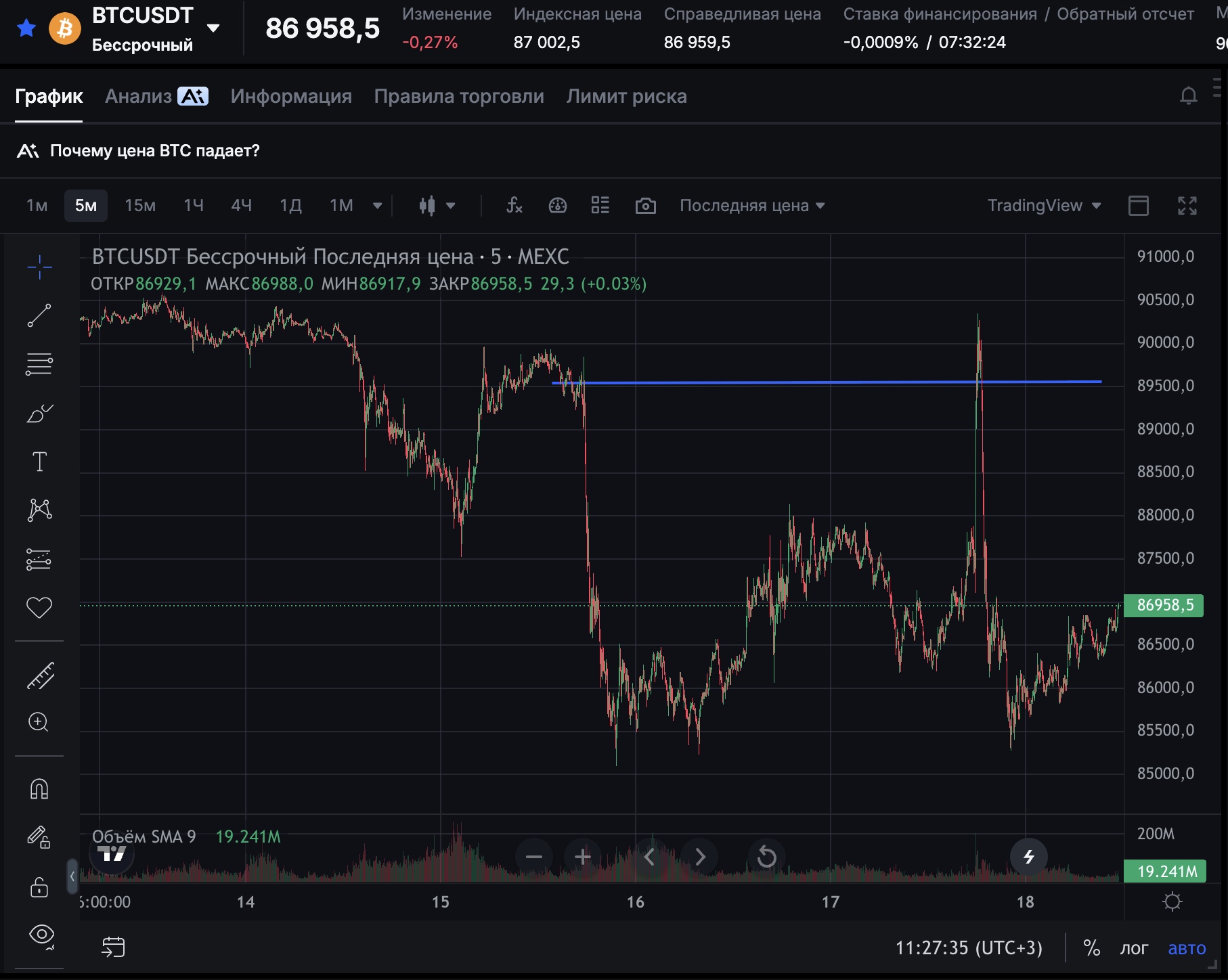This screenshot has width=1228, height=980.
Task: Click the price alert bell icon
Action: click(1188, 96)
